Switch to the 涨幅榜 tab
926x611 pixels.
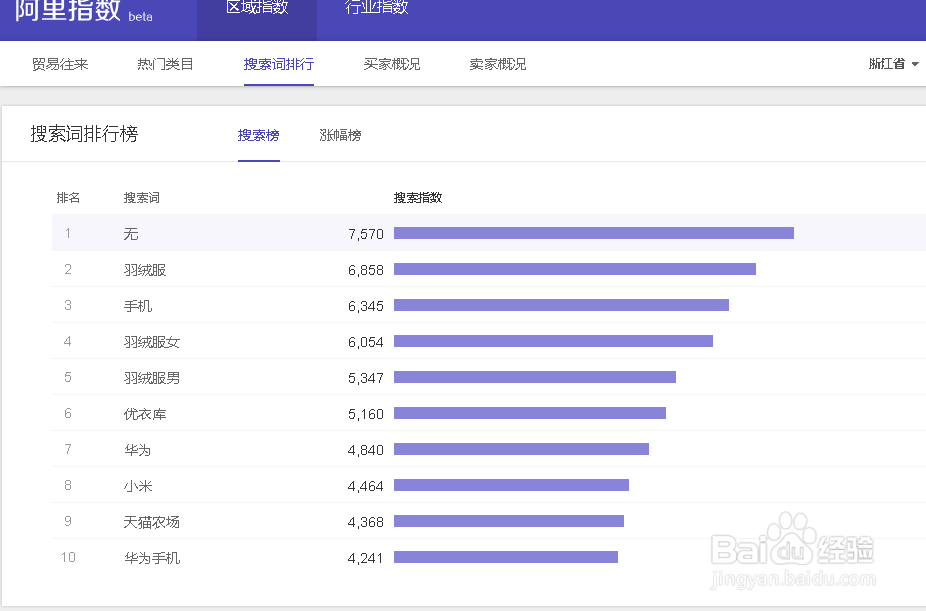[340, 135]
